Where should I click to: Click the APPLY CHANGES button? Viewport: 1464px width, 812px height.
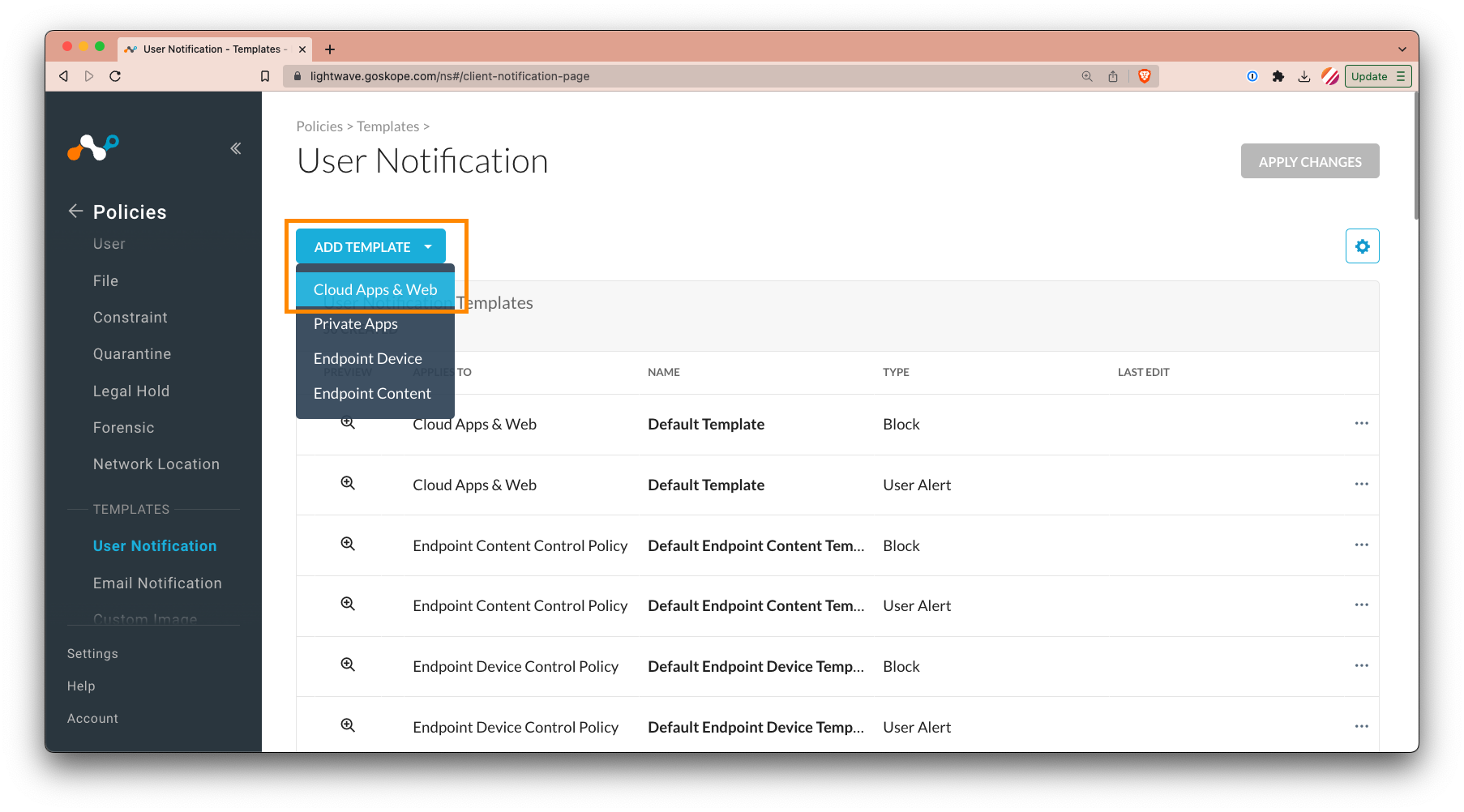point(1309,160)
